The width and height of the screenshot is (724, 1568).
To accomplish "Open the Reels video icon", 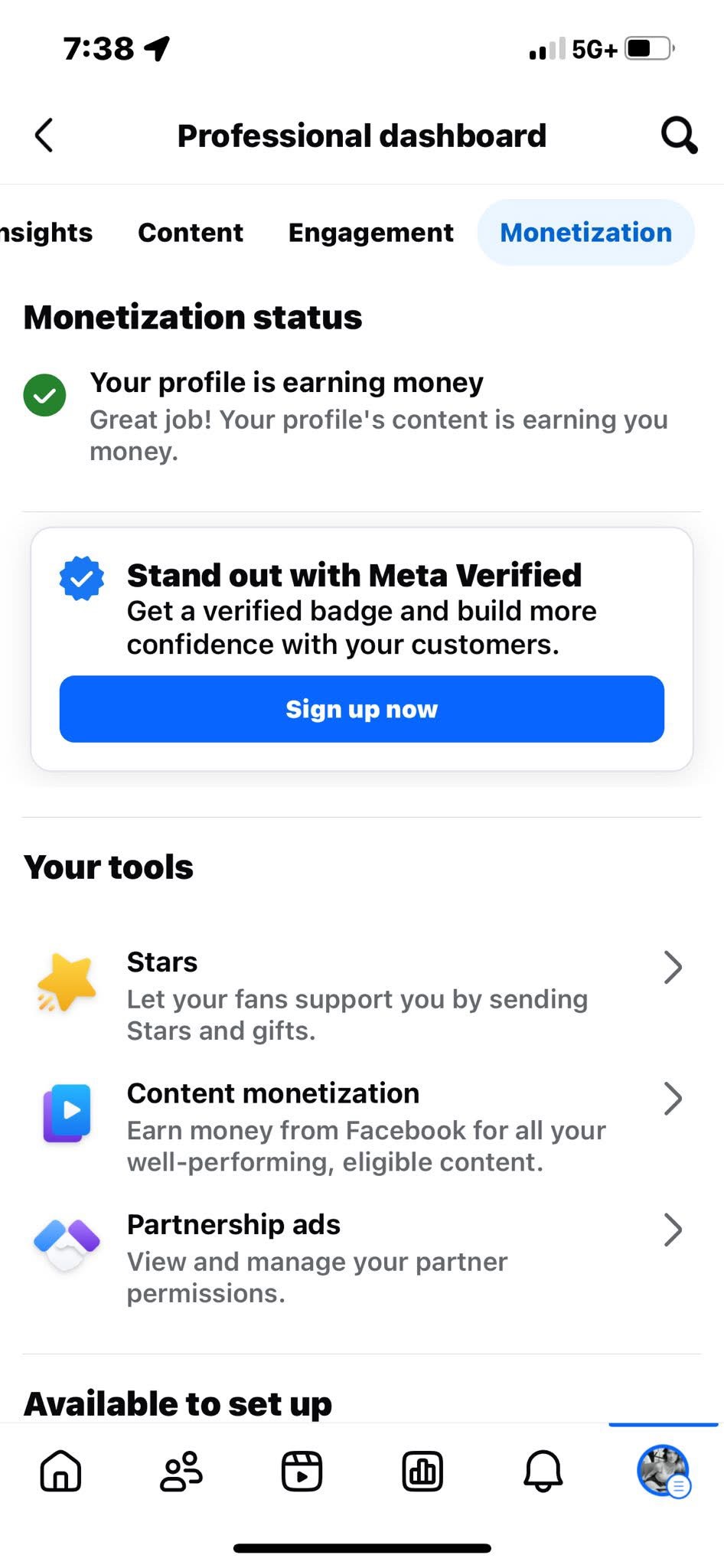I will [x=302, y=1471].
